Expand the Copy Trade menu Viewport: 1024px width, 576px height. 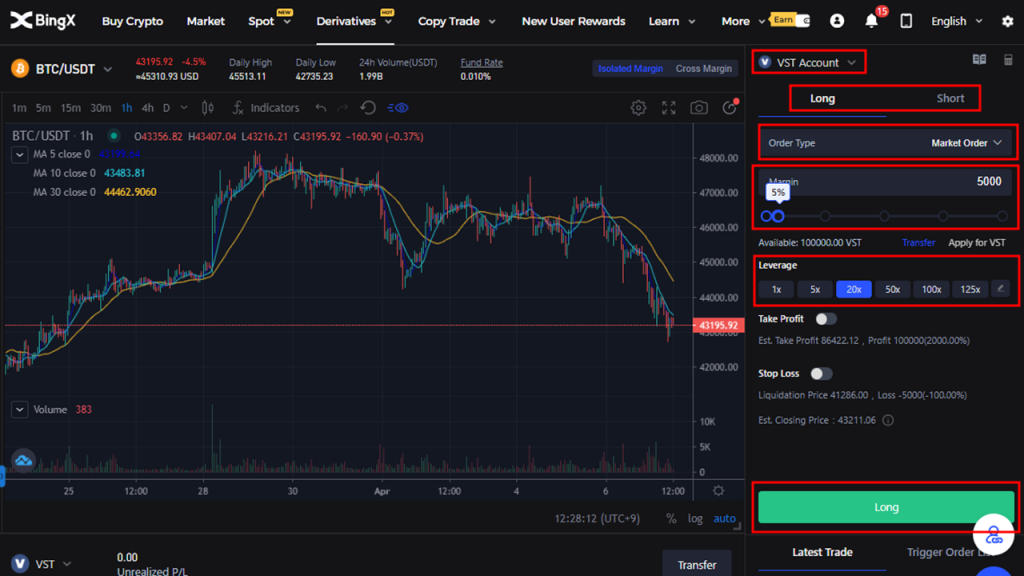point(456,21)
